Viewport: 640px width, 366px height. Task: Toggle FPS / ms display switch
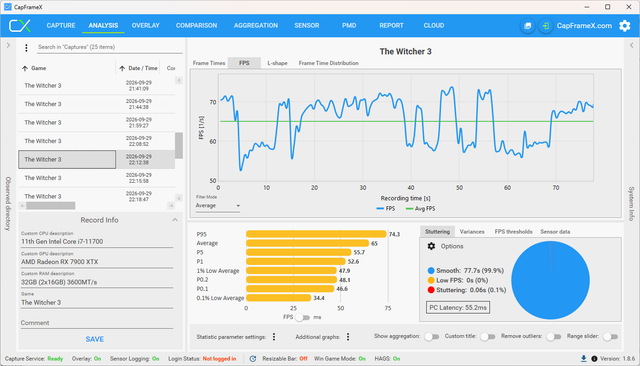click(302, 317)
